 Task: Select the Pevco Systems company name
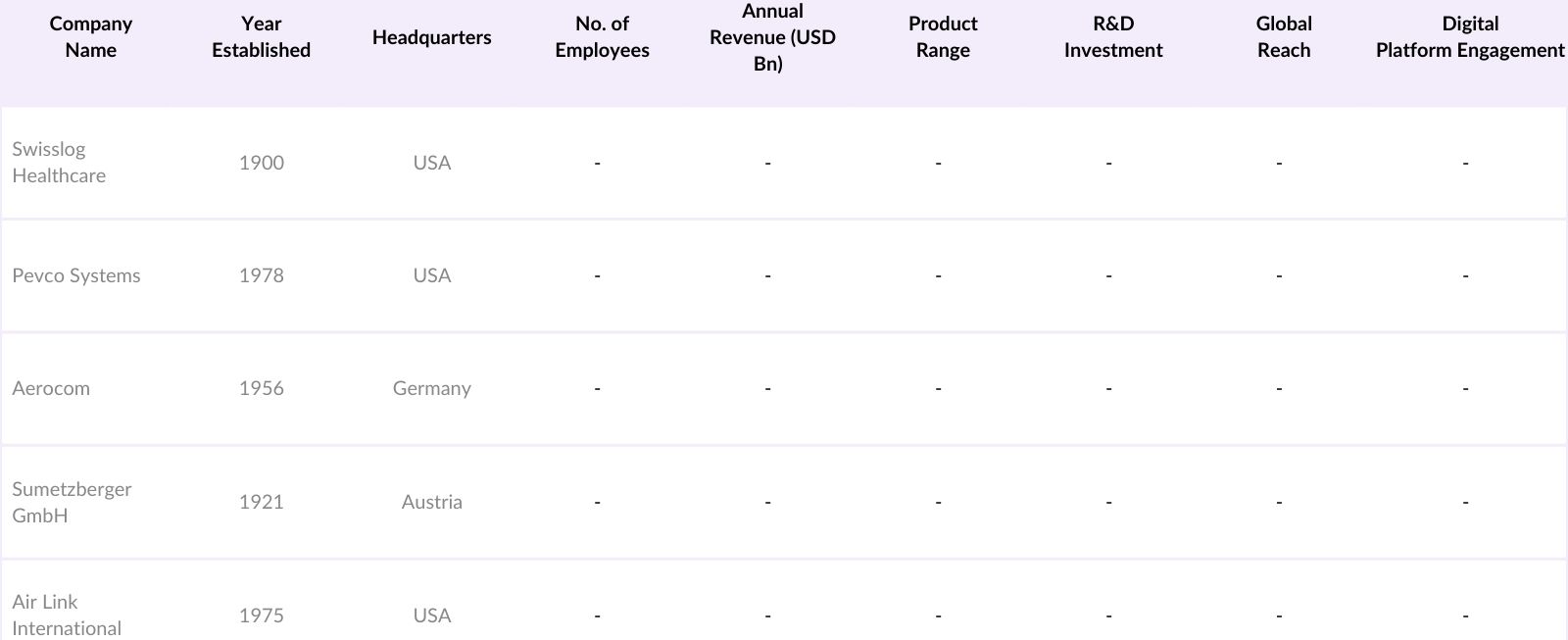pos(76,275)
